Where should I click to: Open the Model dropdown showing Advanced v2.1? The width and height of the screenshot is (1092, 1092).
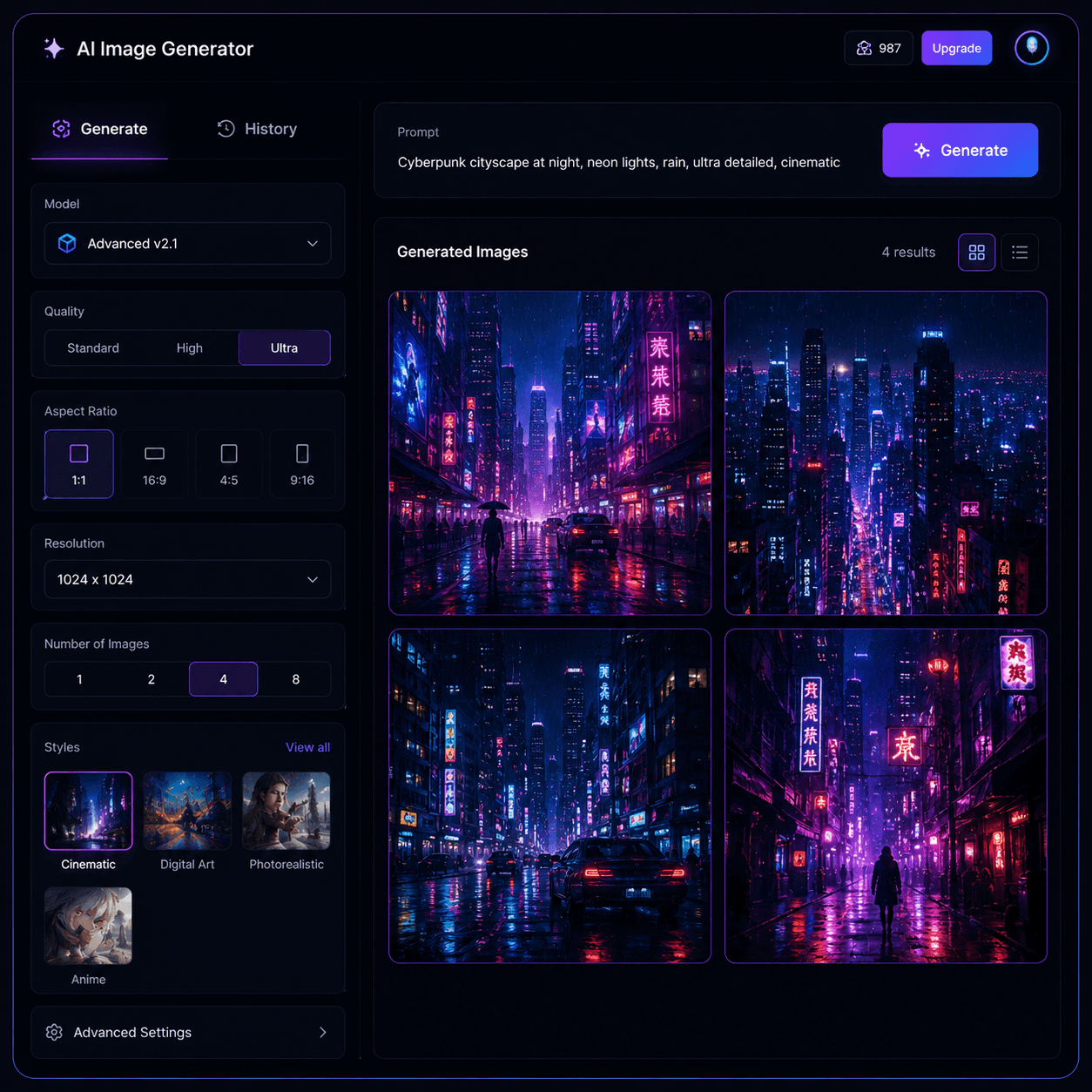tap(187, 244)
